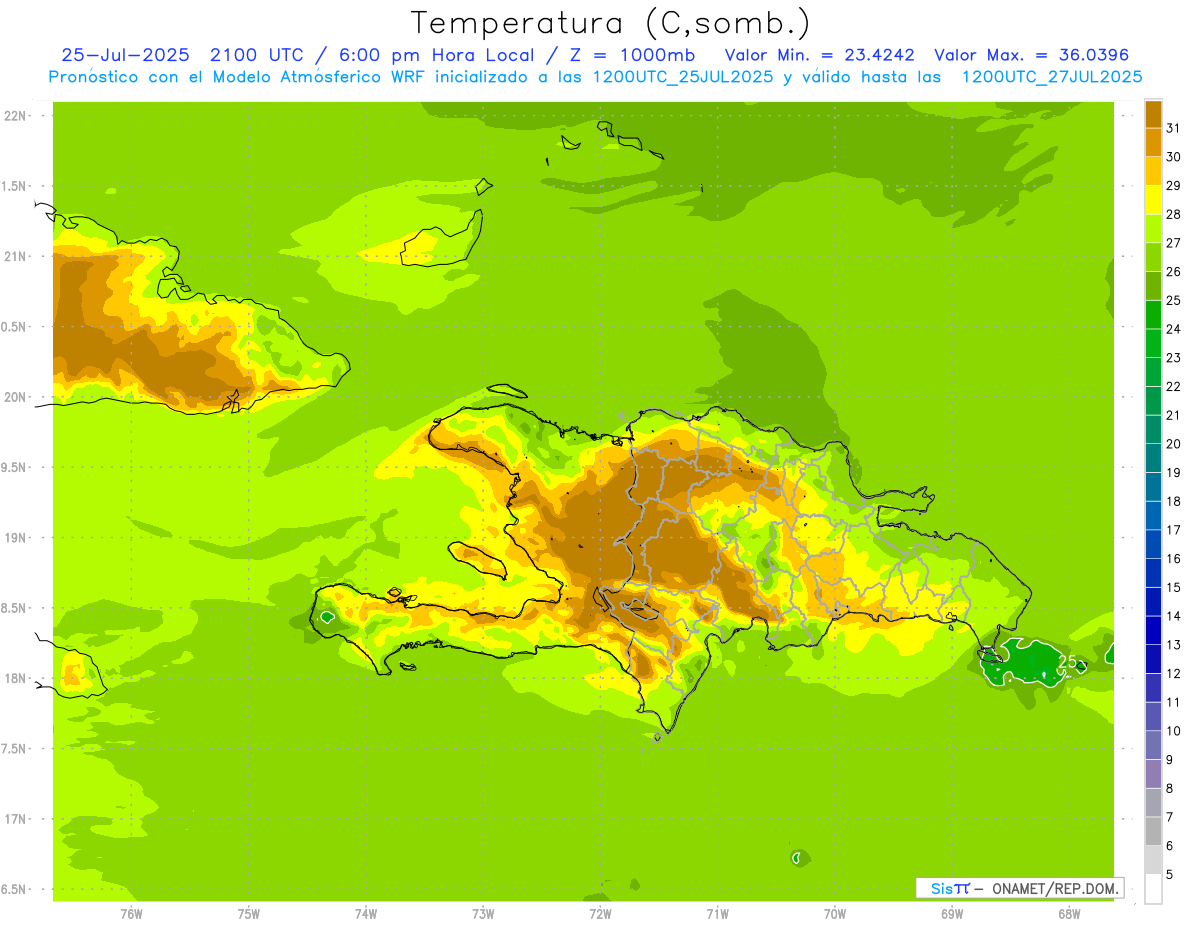The image size is (1200, 927).
Task: Click the longitude axis label "72W"
Action: (600, 913)
